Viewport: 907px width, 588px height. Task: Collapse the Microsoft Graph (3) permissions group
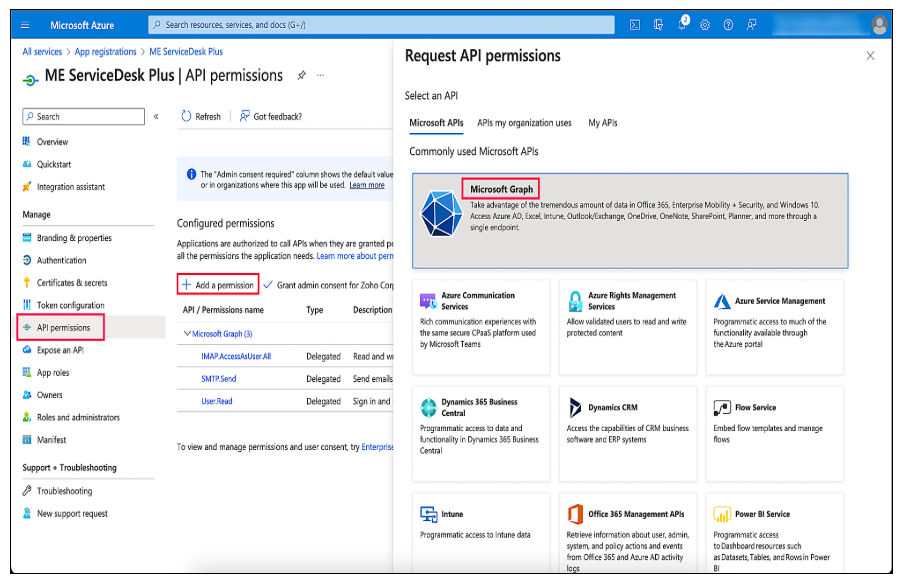pyautogui.click(x=187, y=334)
